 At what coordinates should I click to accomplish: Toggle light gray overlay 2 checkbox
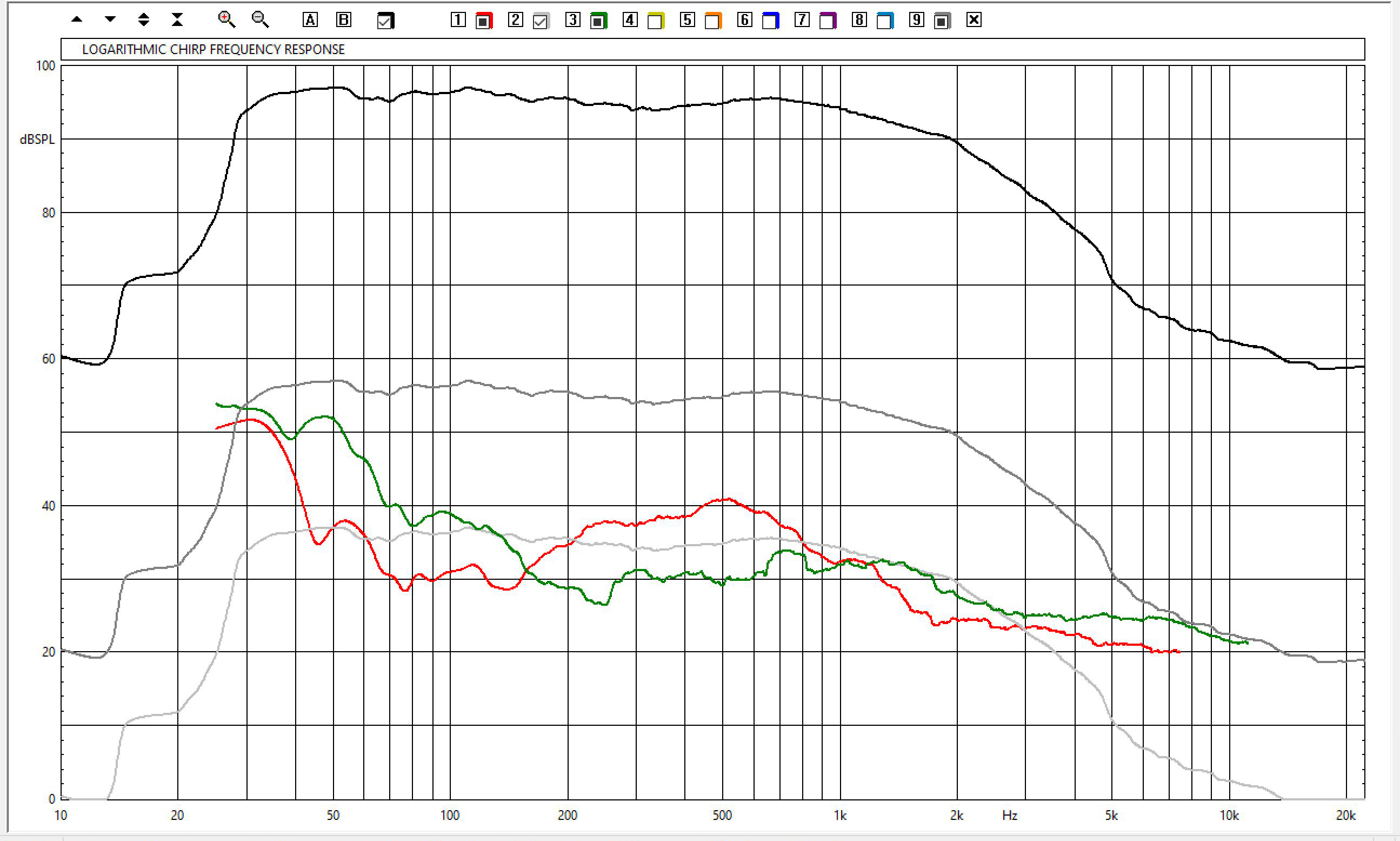[541, 21]
